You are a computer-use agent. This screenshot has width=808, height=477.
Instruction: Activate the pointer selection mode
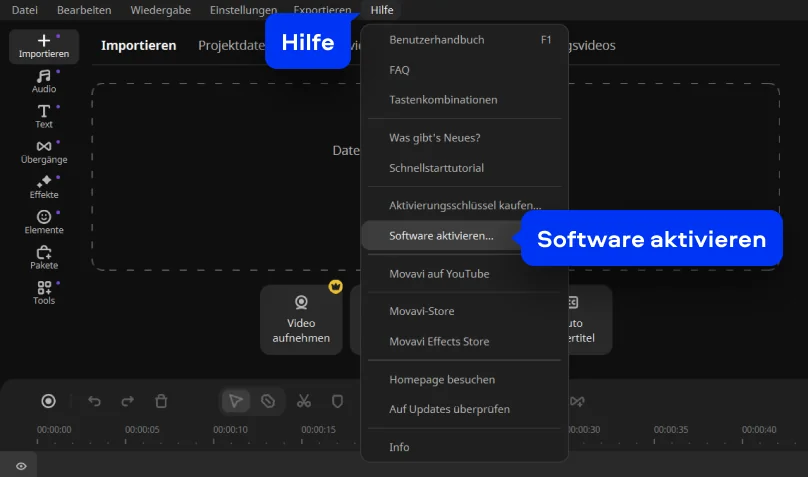(236, 401)
